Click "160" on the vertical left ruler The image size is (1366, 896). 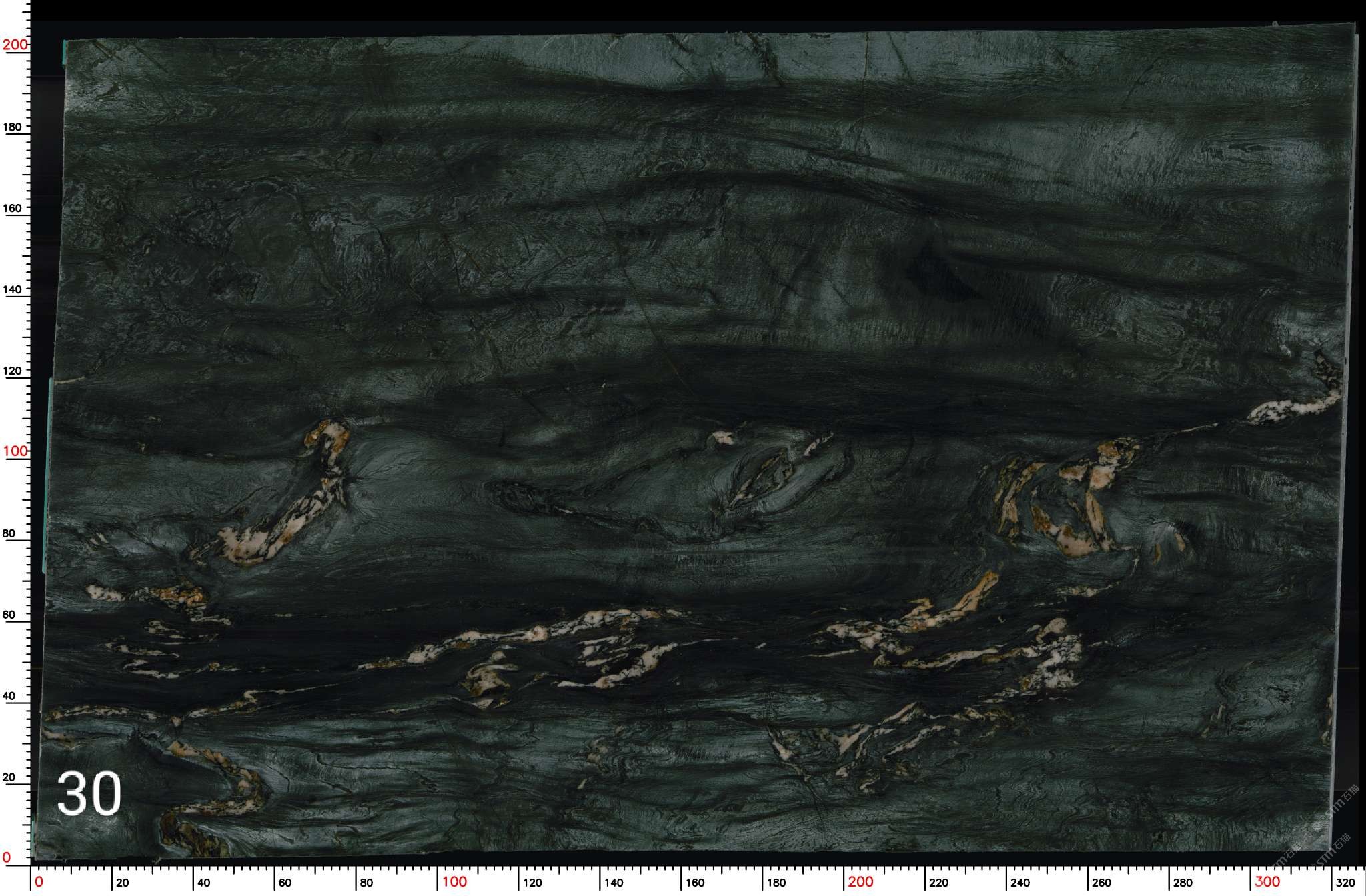point(13,208)
